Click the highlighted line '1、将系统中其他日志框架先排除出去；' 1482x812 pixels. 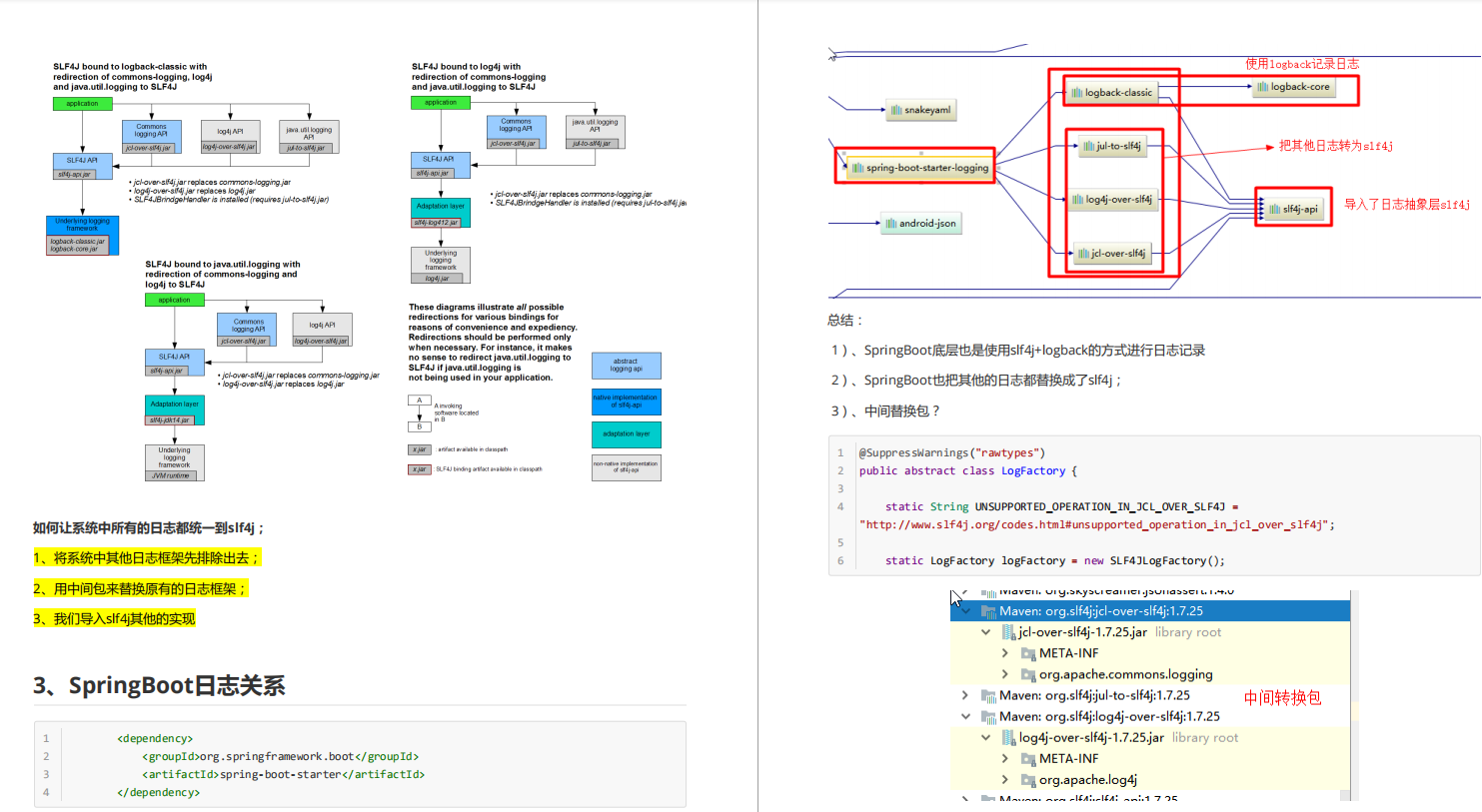click(147, 558)
